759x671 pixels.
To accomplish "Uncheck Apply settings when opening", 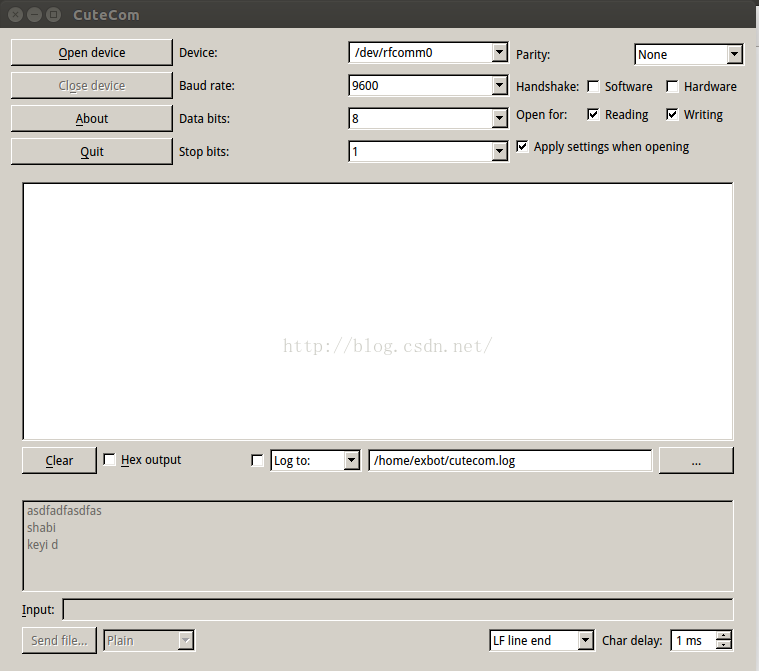I will [x=522, y=146].
